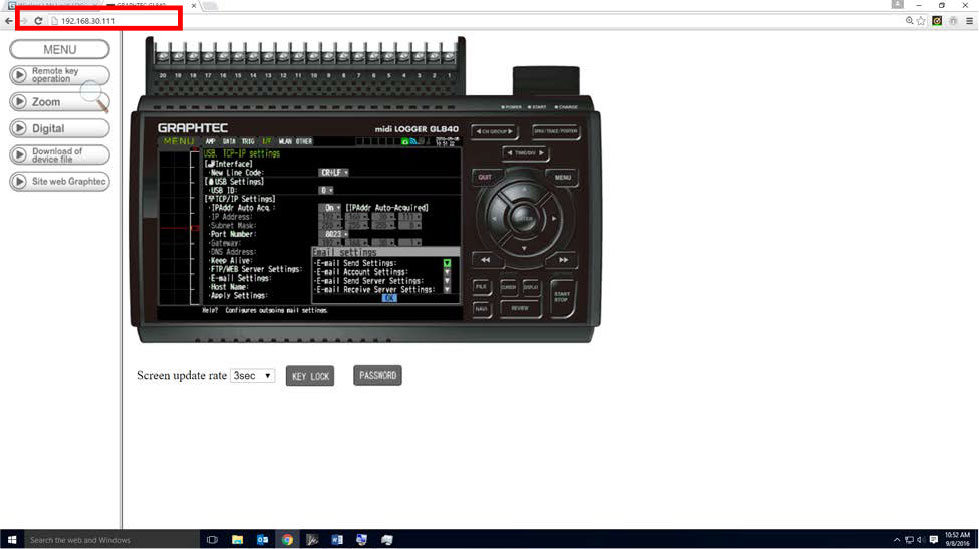Open the USB ID dropdown
The width and height of the screenshot is (979, 549).
[326, 190]
